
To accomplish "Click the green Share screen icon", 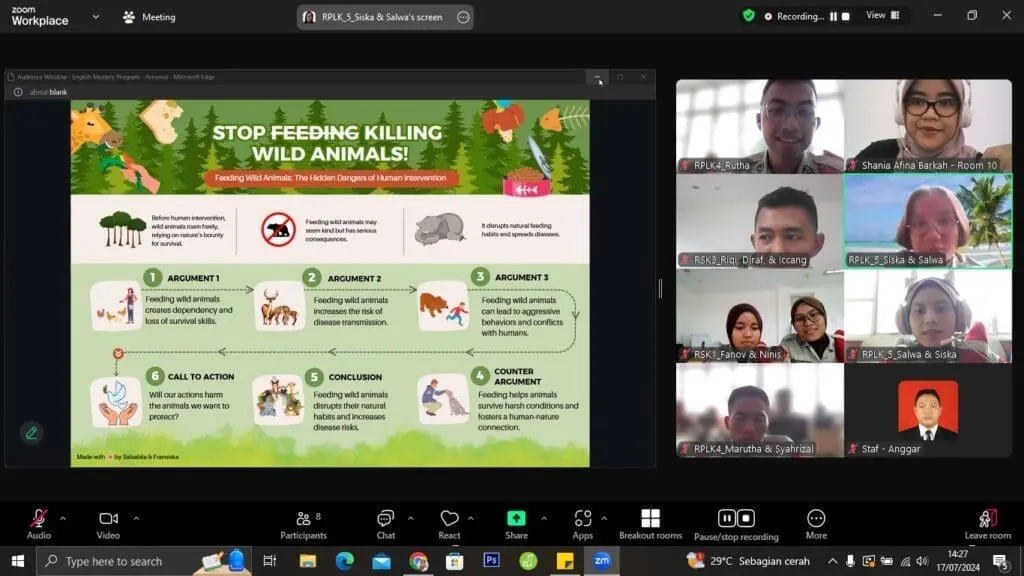I will (516, 518).
